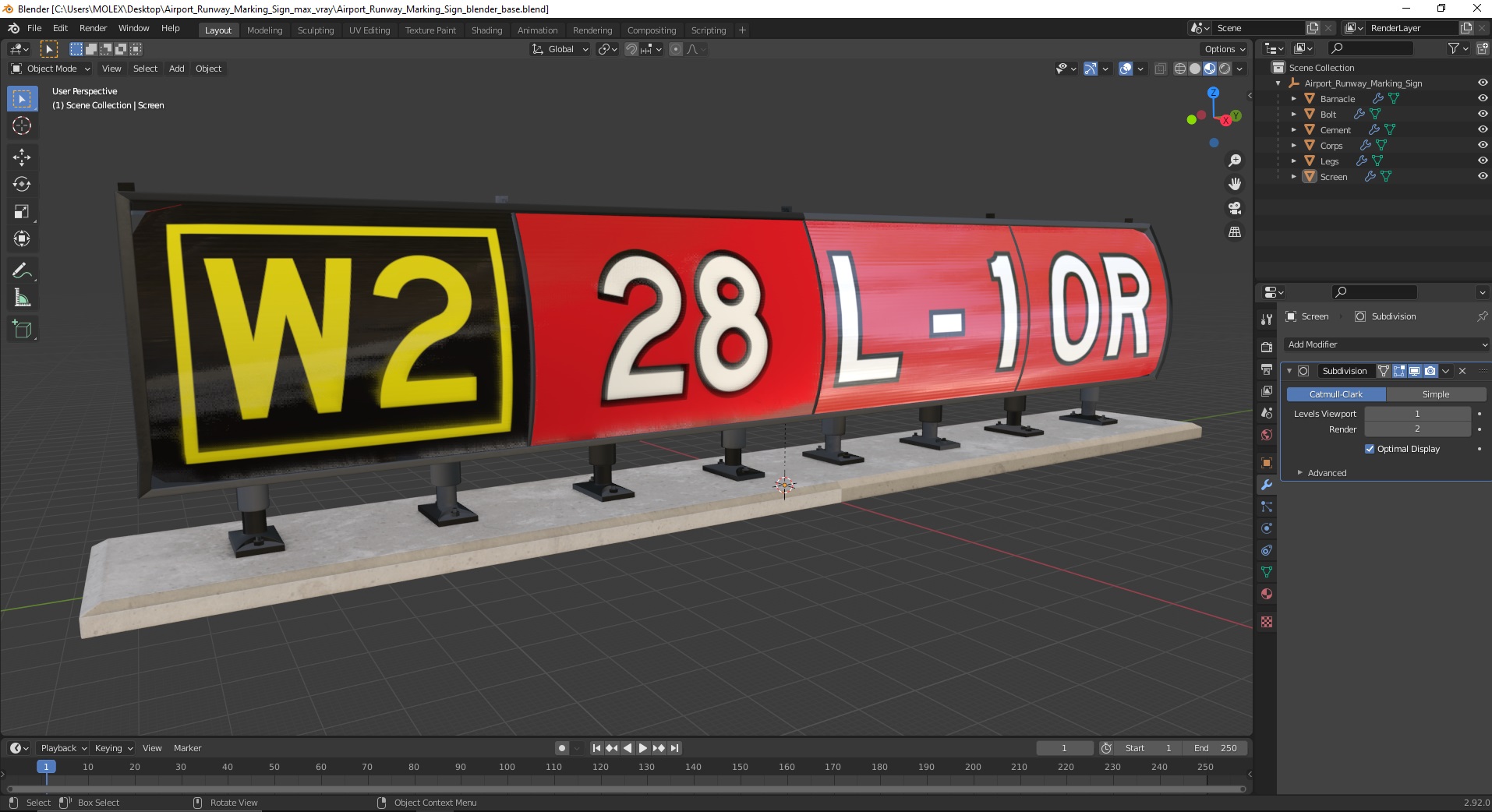Switch to the Shading workspace tab
Viewport: 1492px width, 812px height.
coord(486,30)
